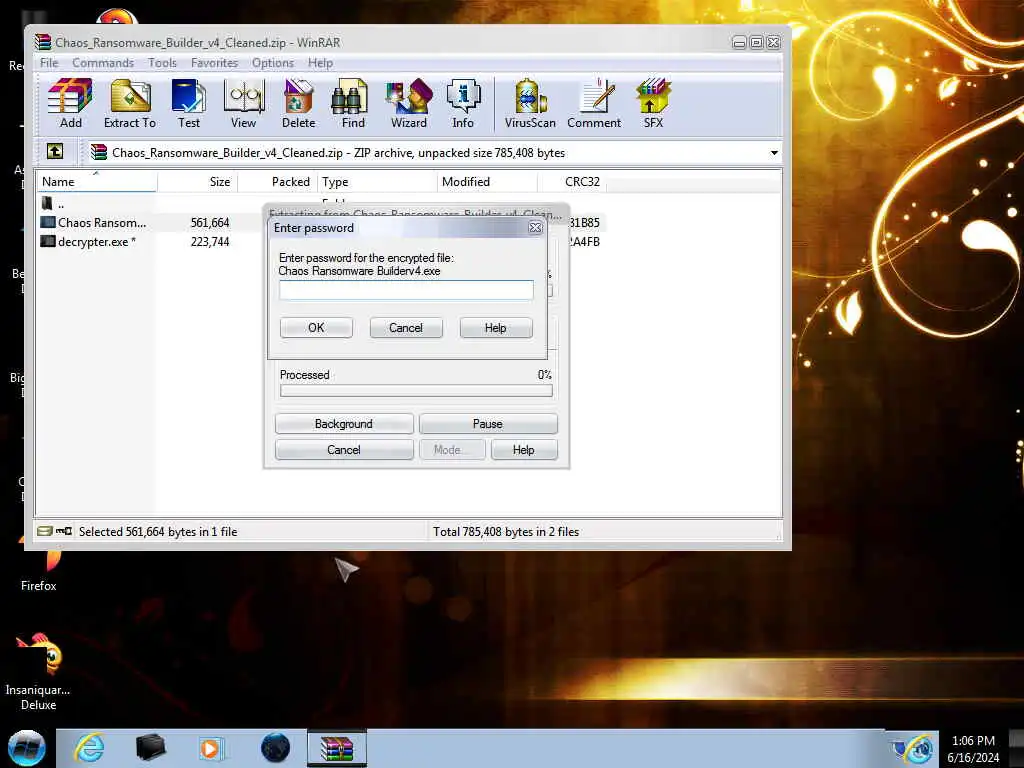Click the Extract To toolbar icon

[130, 103]
